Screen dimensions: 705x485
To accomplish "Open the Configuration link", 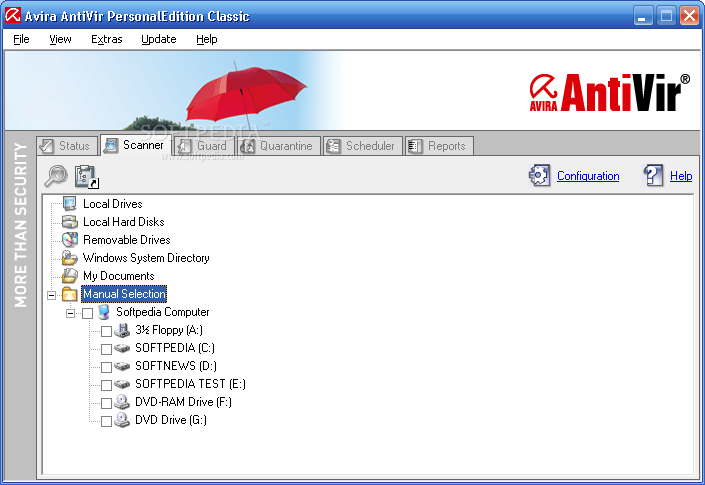I will (x=588, y=176).
